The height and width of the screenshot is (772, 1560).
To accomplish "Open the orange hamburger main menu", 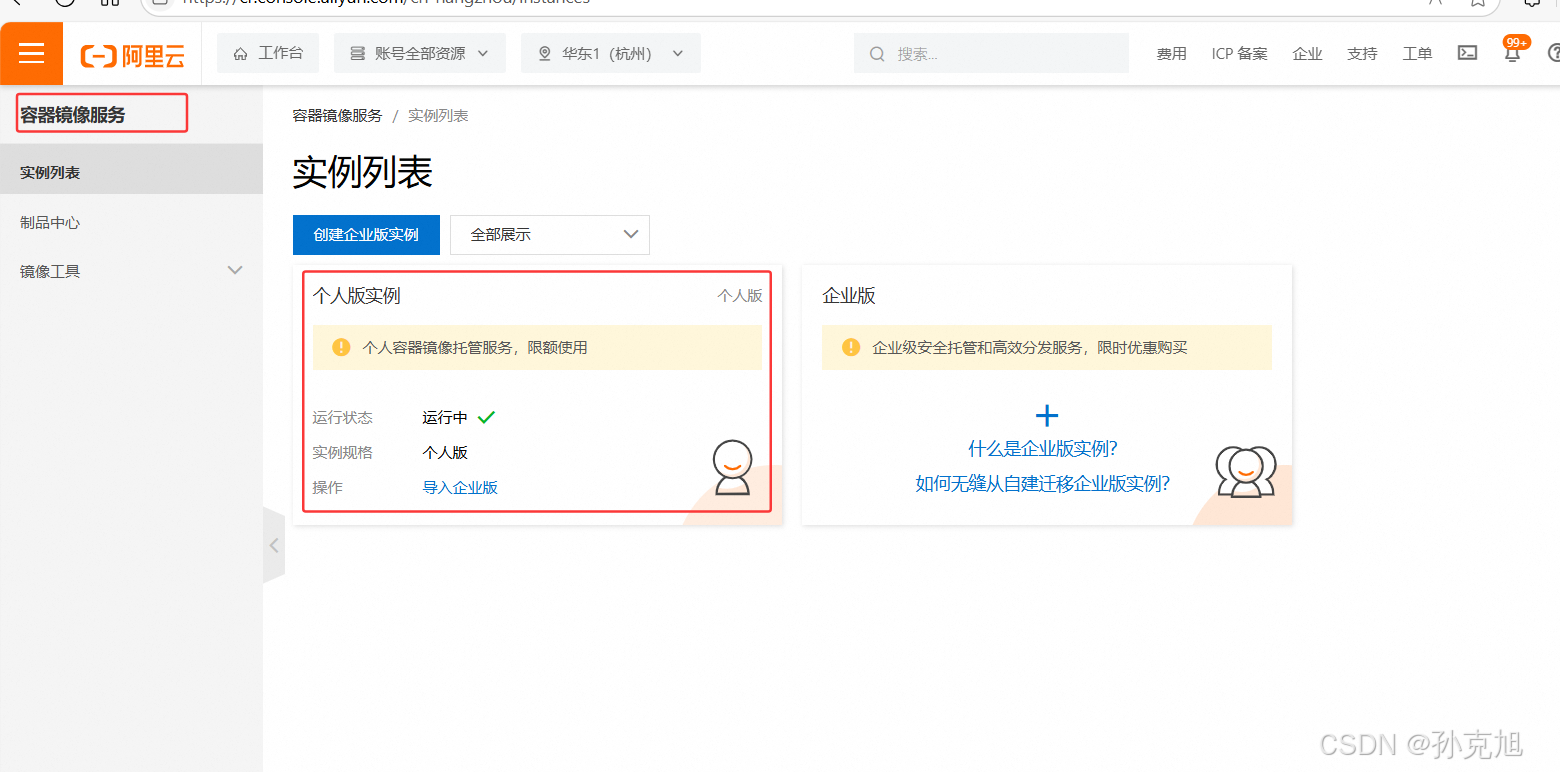I will [x=31, y=53].
